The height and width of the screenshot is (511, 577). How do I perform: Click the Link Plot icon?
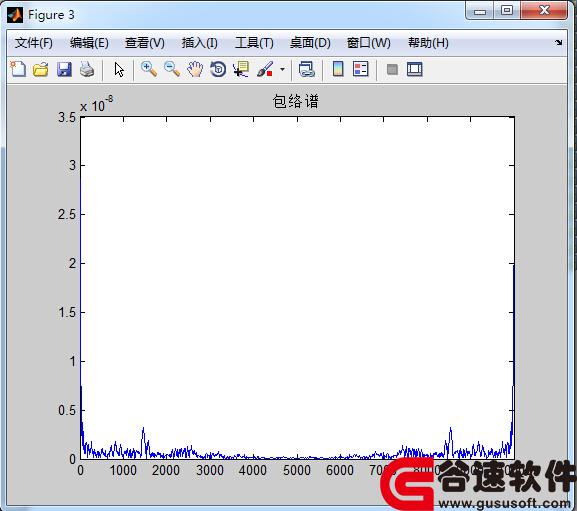tap(307, 69)
